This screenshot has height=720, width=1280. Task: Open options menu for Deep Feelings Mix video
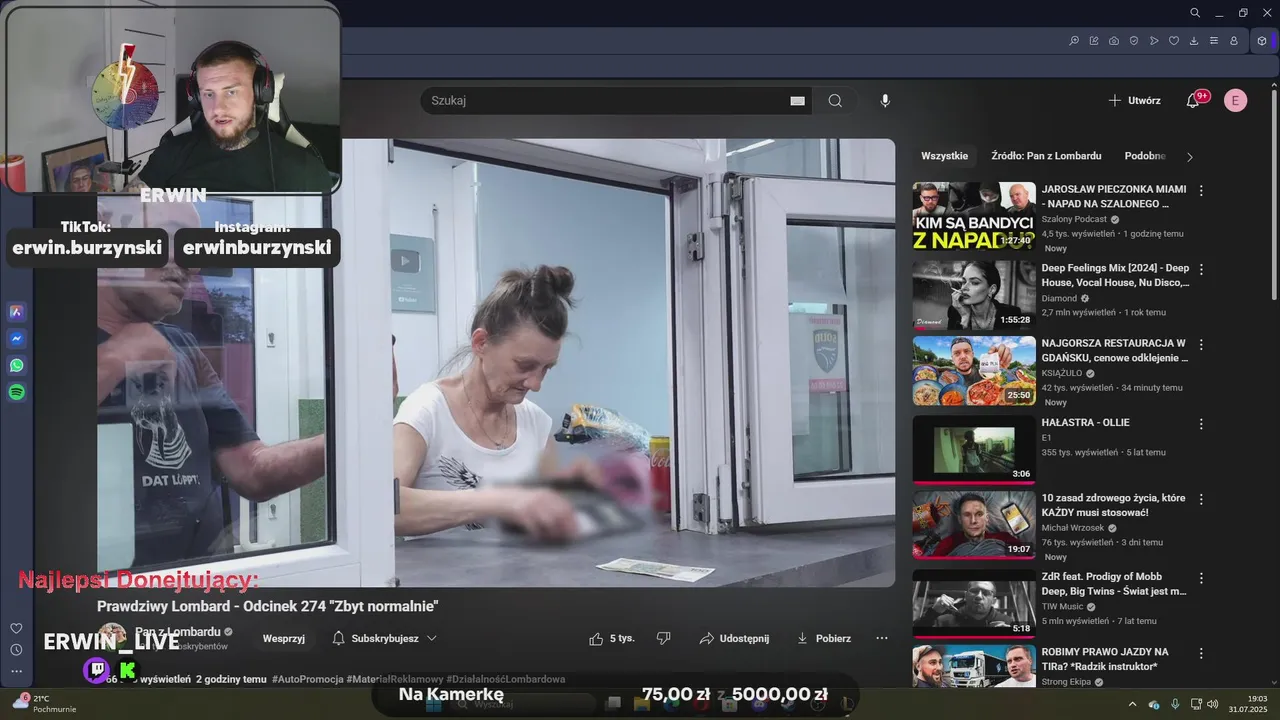pos(1201,269)
